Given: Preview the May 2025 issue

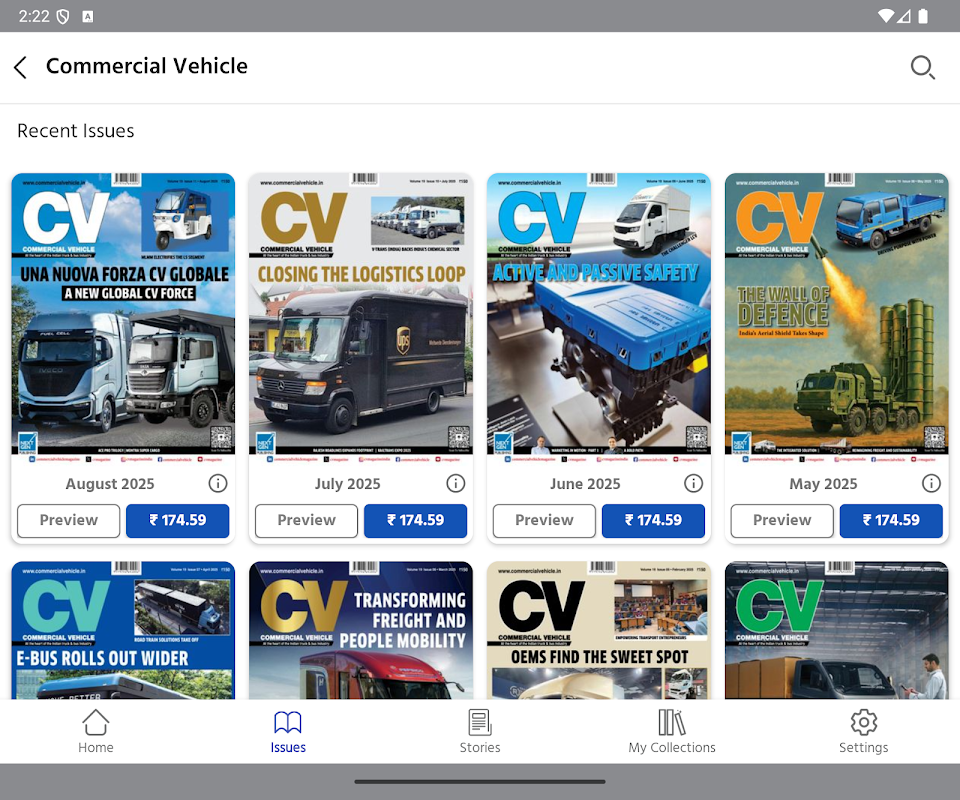Looking at the screenshot, I should tap(782, 521).
